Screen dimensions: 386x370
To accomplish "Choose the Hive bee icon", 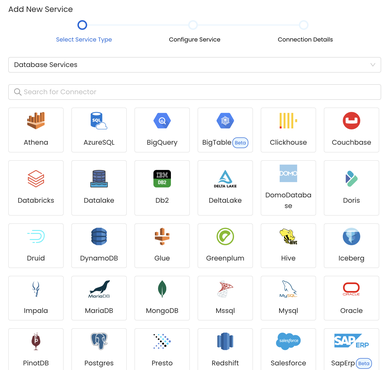I will (x=288, y=236).
